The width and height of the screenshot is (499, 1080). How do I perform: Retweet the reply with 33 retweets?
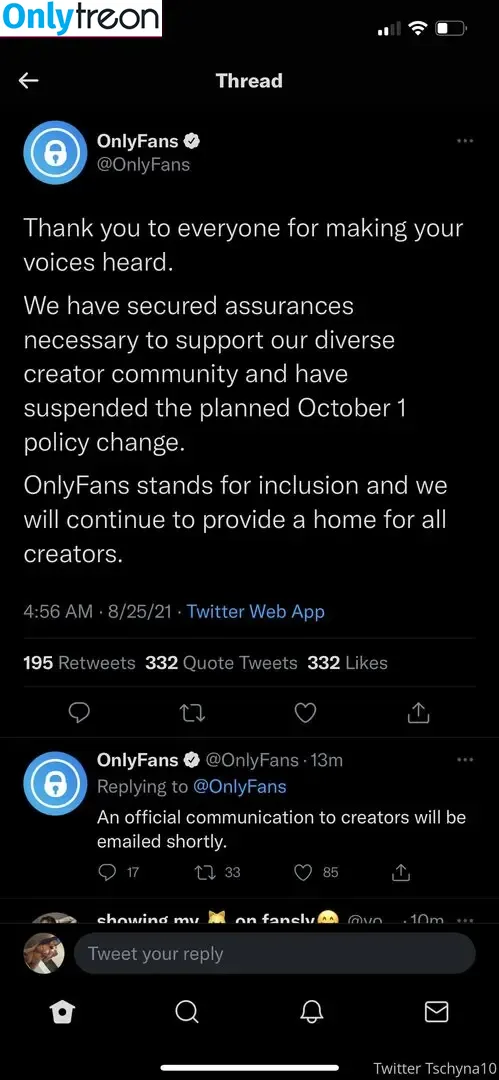(216, 872)
